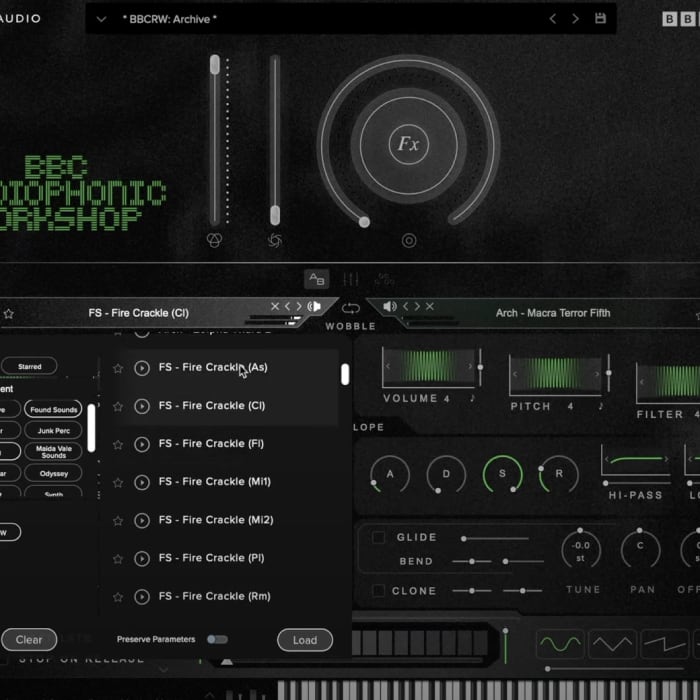Image resolution: width=700 pixels, height=700 pixels.
Task: Select FS - Fire Crackle (Rm) in list
Action: [214, 596]
